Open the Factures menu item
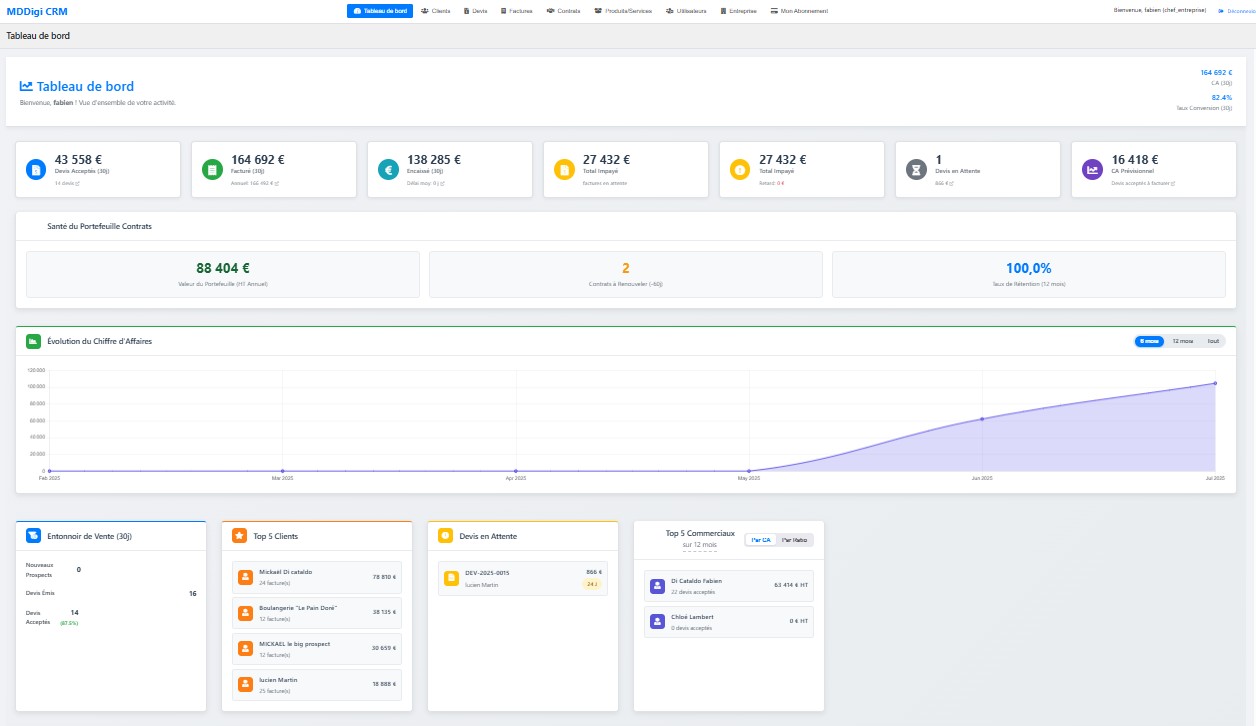The width and height of the screenshot is (1256, 726). [x=517, y=11]
